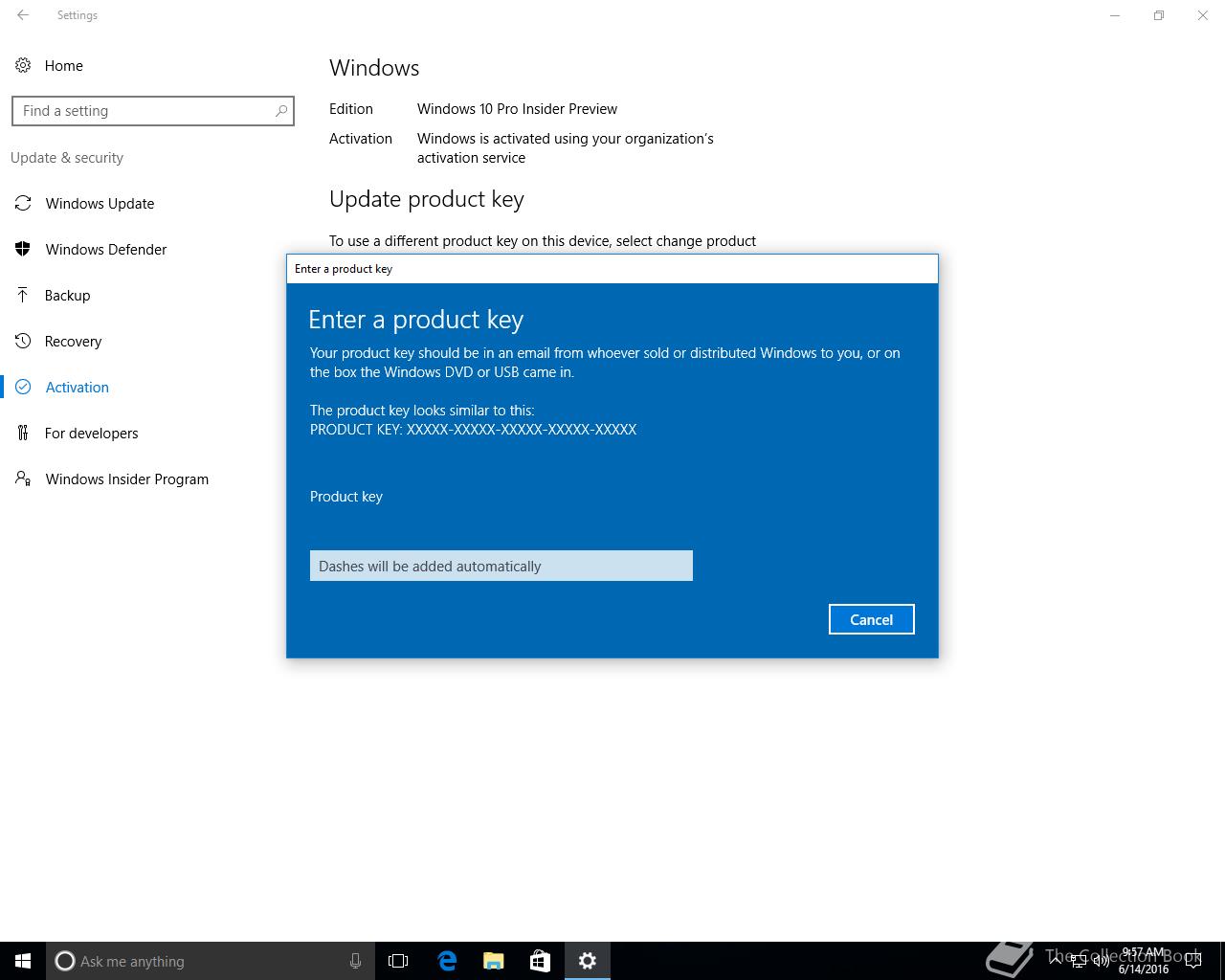Click the For developers tools icon

pos(23,433)
